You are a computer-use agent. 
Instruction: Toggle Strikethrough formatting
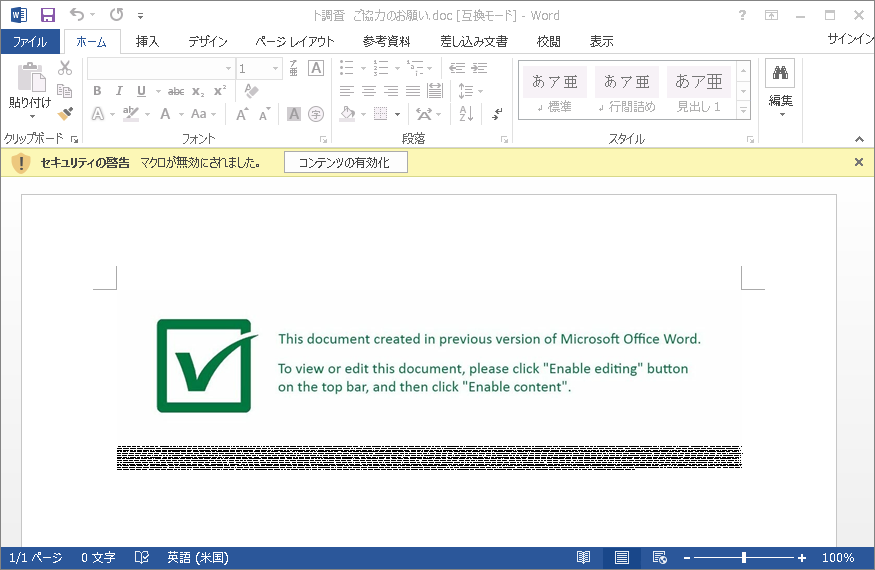coord(176,91)
